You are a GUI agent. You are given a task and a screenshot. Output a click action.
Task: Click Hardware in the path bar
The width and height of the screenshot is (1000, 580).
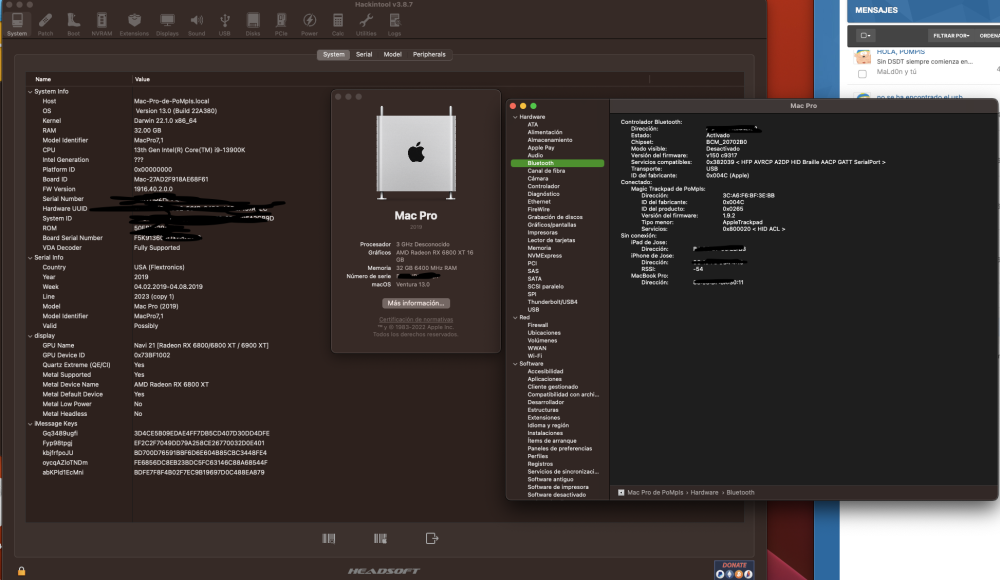point(704,493)
